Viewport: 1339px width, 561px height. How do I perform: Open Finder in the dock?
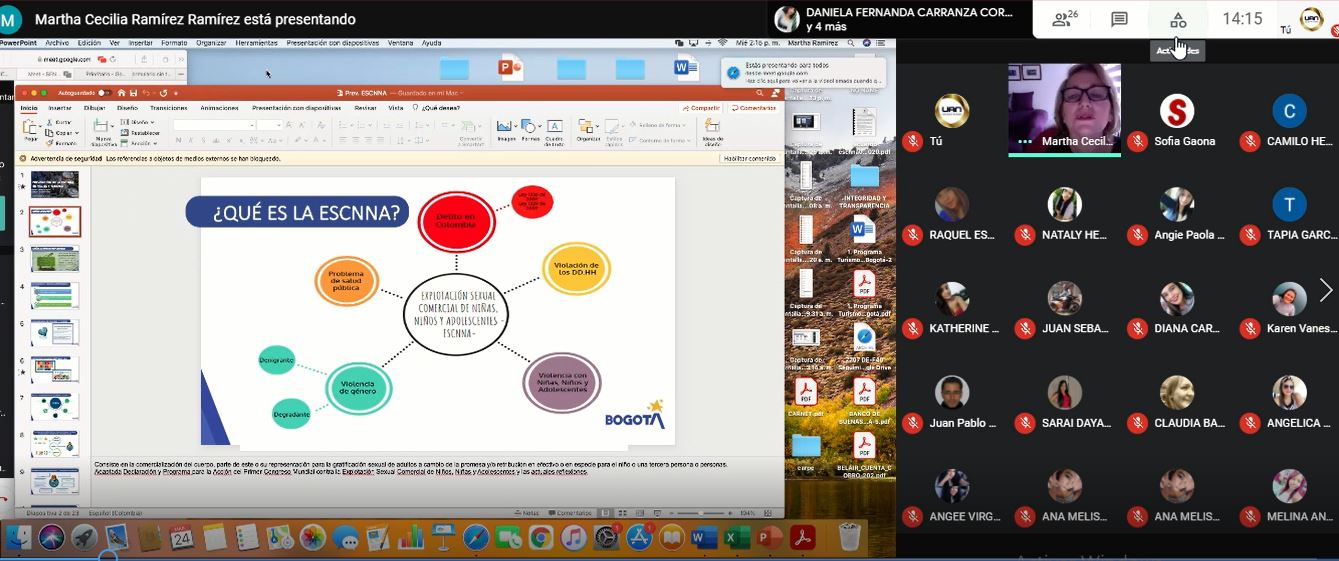[x=19, y=538]
